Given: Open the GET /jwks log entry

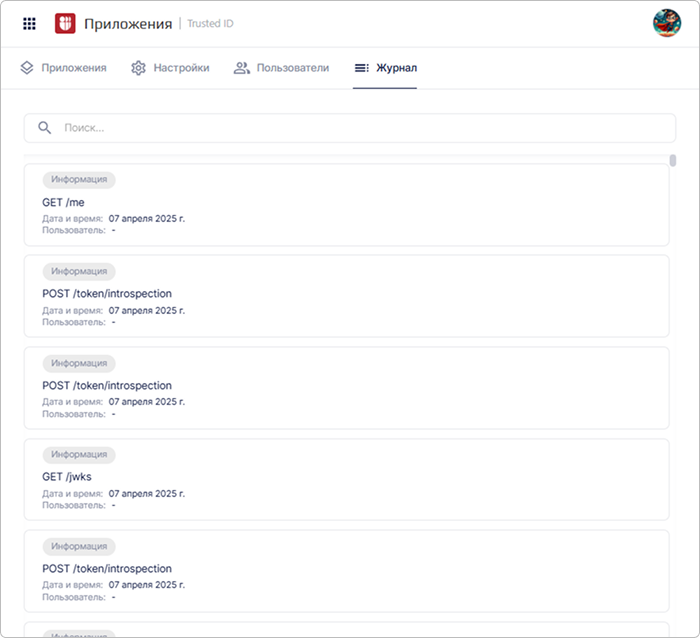Looking at the screenshot, I should 346,480.
